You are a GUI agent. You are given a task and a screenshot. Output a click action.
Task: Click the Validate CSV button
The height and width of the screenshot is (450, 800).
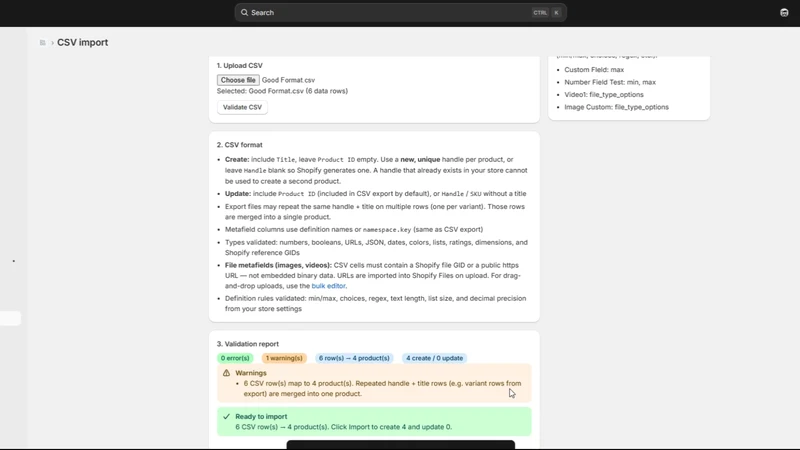242,107
